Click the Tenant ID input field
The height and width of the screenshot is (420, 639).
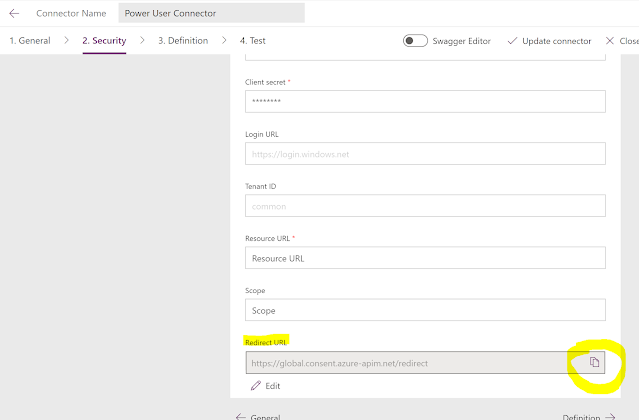coord(425,206)
